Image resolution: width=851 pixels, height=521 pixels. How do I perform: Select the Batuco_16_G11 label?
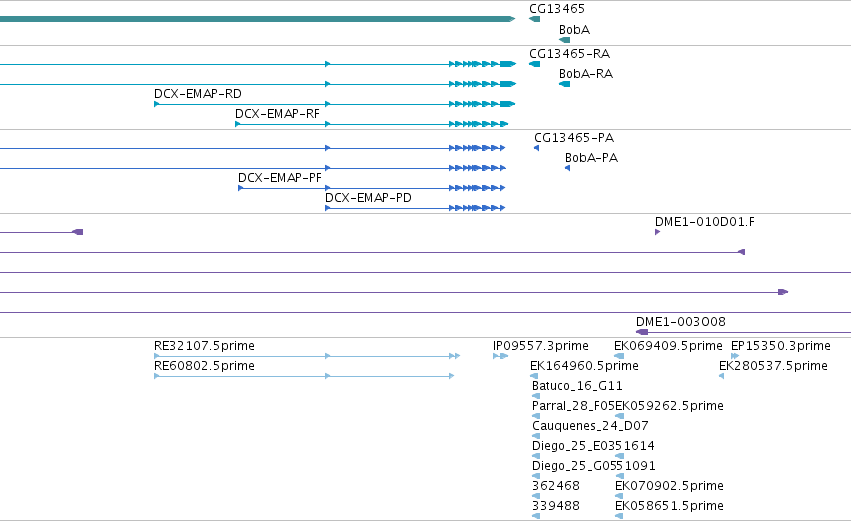point(577,386)
